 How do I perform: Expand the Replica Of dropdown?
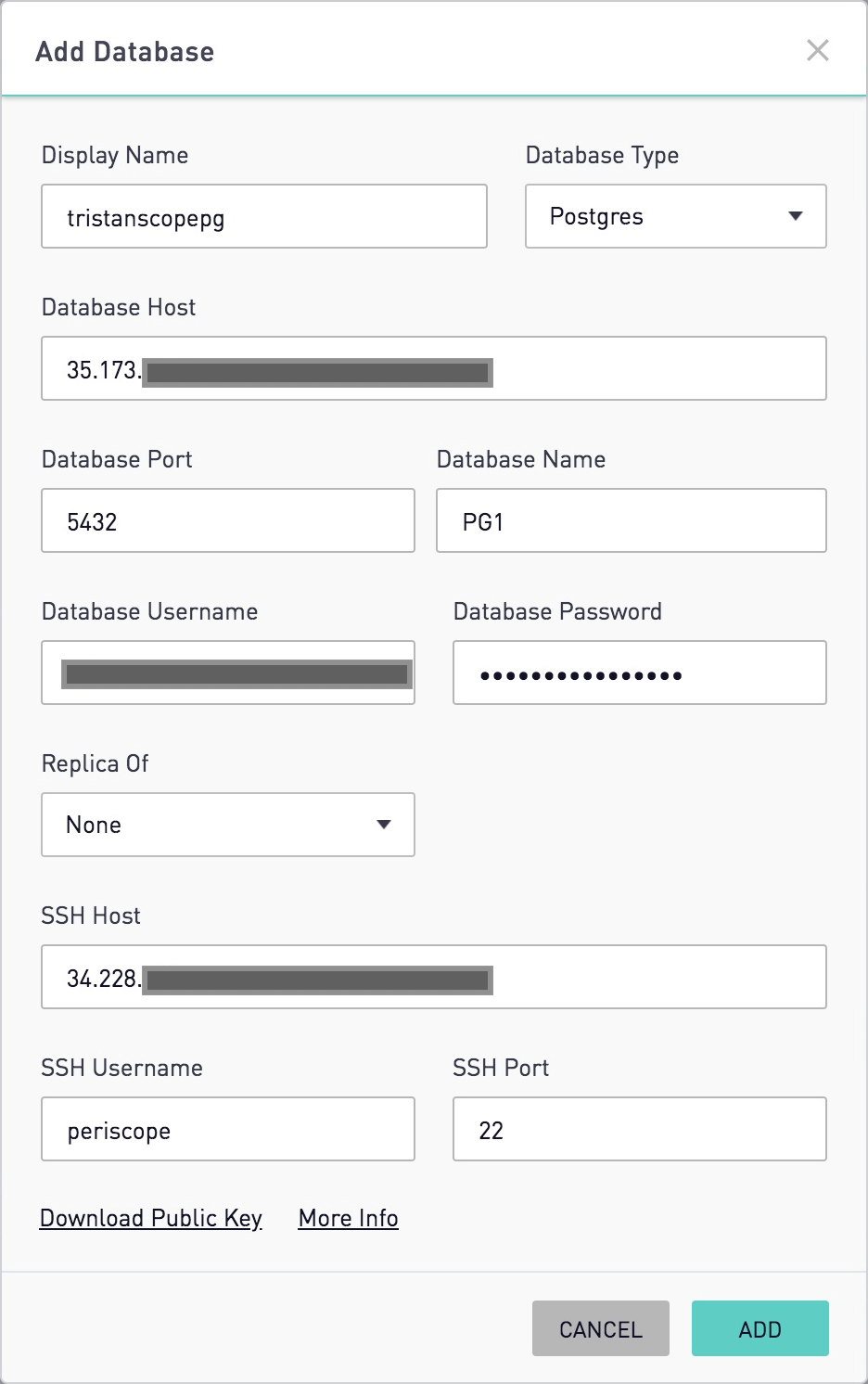point(227,825)
